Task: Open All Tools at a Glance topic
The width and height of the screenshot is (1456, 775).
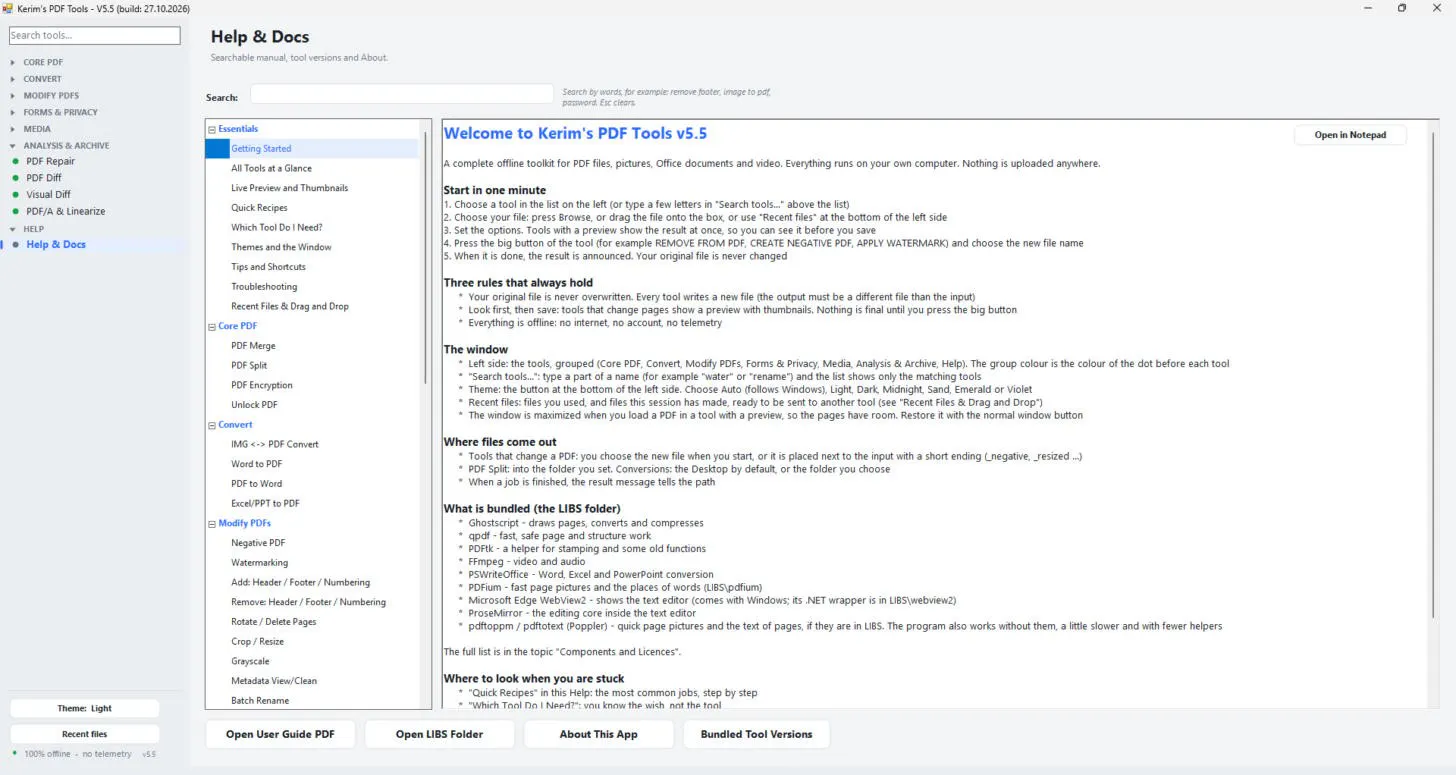Action: click(271, 168)
